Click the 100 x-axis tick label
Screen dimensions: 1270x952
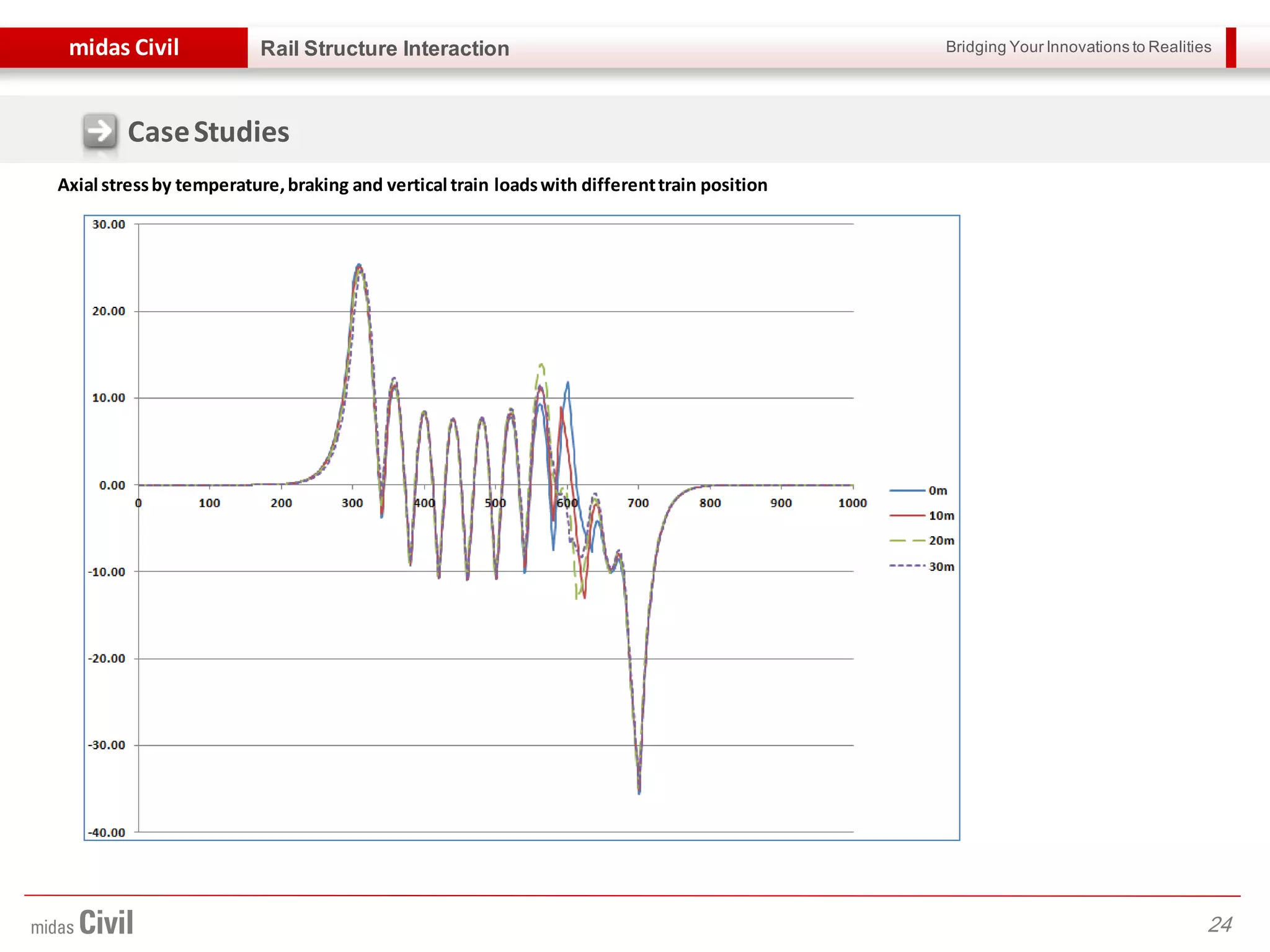click(209, 503)
